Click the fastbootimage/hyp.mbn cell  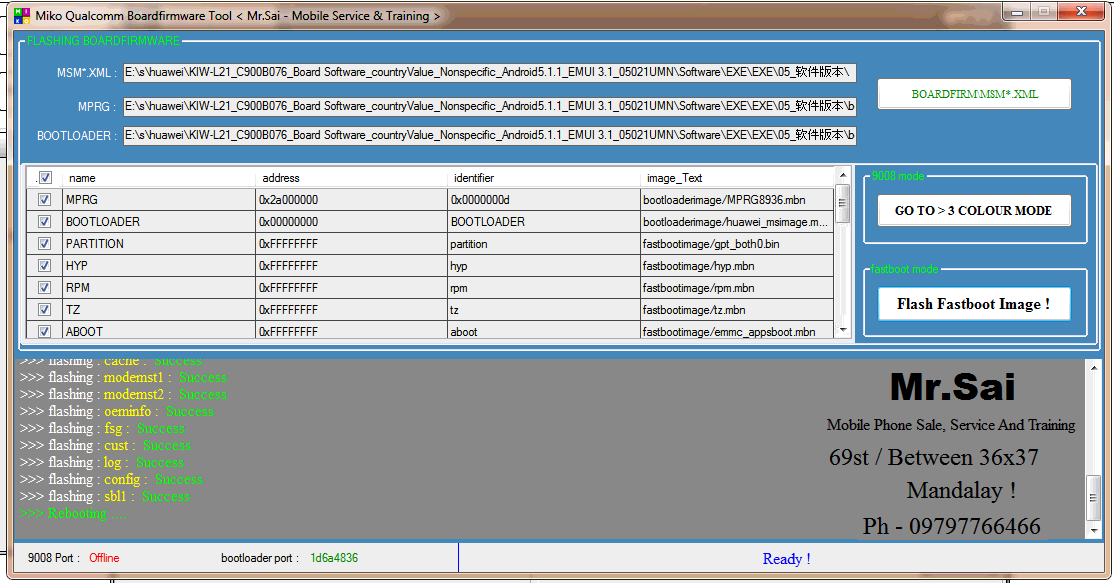(x=737, y=266)
